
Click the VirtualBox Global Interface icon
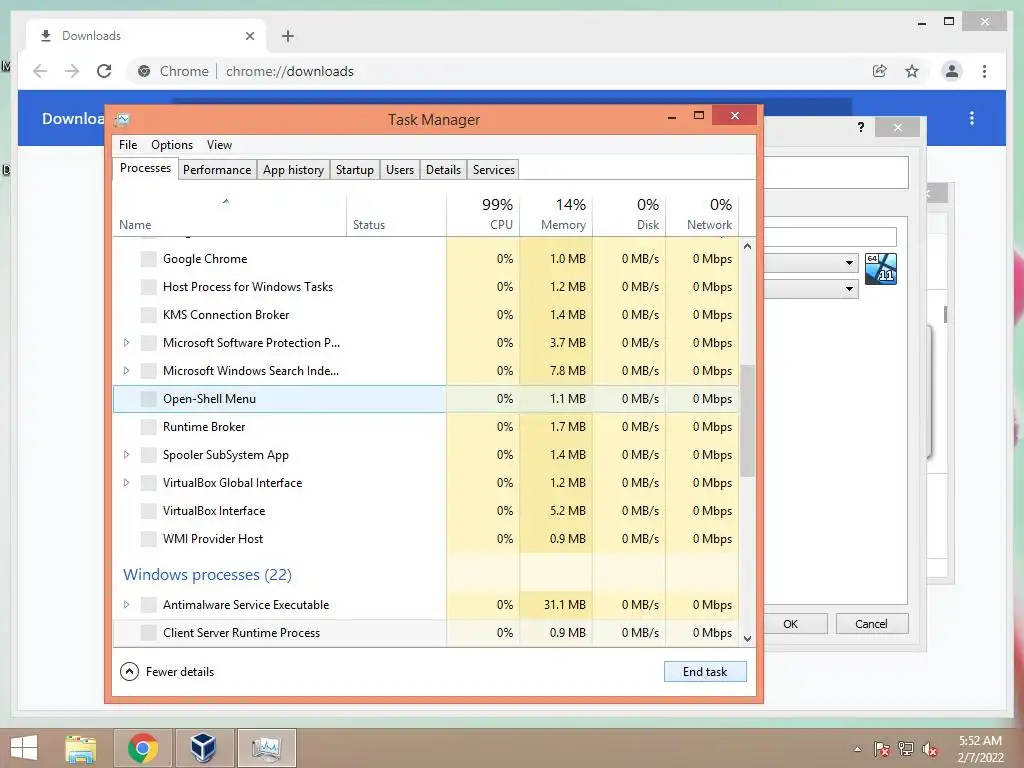[x=148, y=483]
